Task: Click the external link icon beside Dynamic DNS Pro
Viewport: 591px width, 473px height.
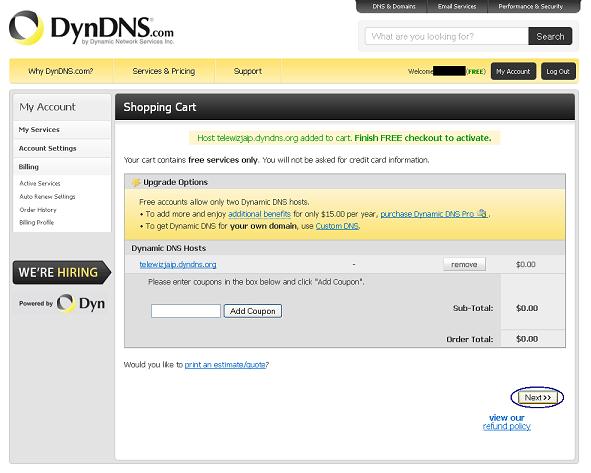Action: tap(482, 213)
